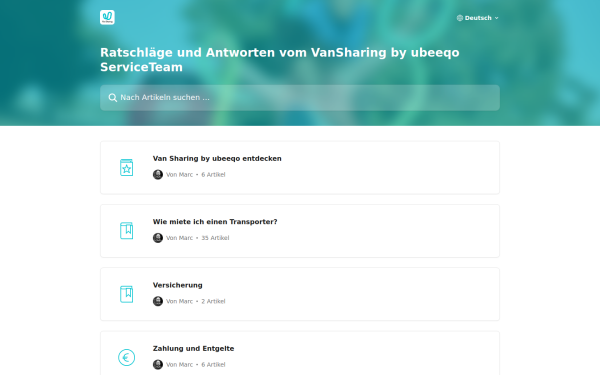Image resolution: width=600 pixels, height=375 pixels.
Task: Click the star book icon for entdecken
Action: (127, 168)
